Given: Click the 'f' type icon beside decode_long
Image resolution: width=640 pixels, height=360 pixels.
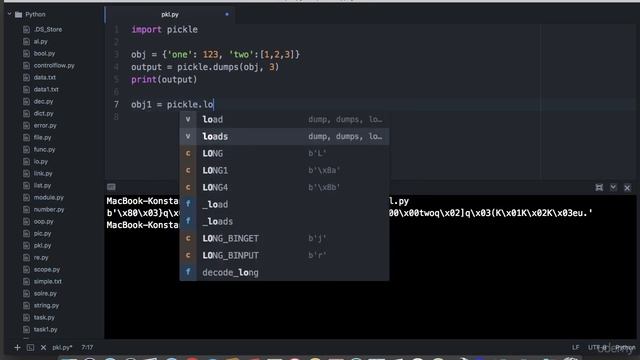Looking at the screenshot, I should [188, 272].
